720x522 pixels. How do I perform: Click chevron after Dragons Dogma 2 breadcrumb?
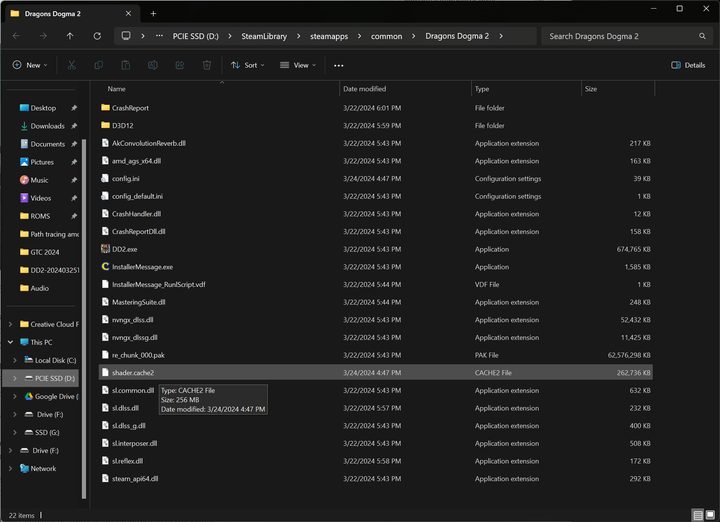[x=501, y=36]
